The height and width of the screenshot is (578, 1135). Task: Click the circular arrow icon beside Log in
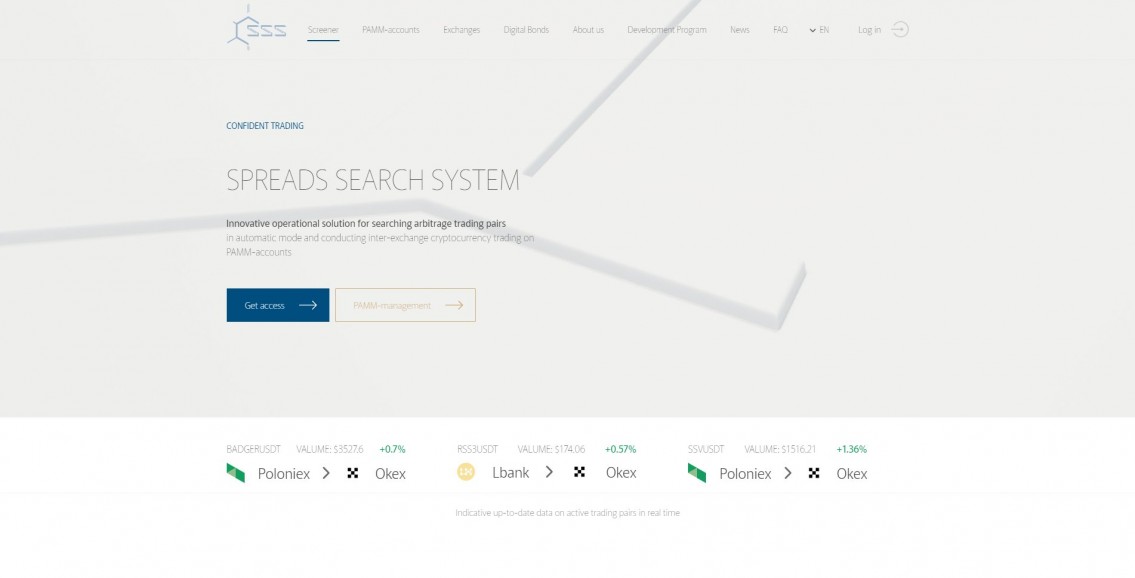click(x=901, y=30)
